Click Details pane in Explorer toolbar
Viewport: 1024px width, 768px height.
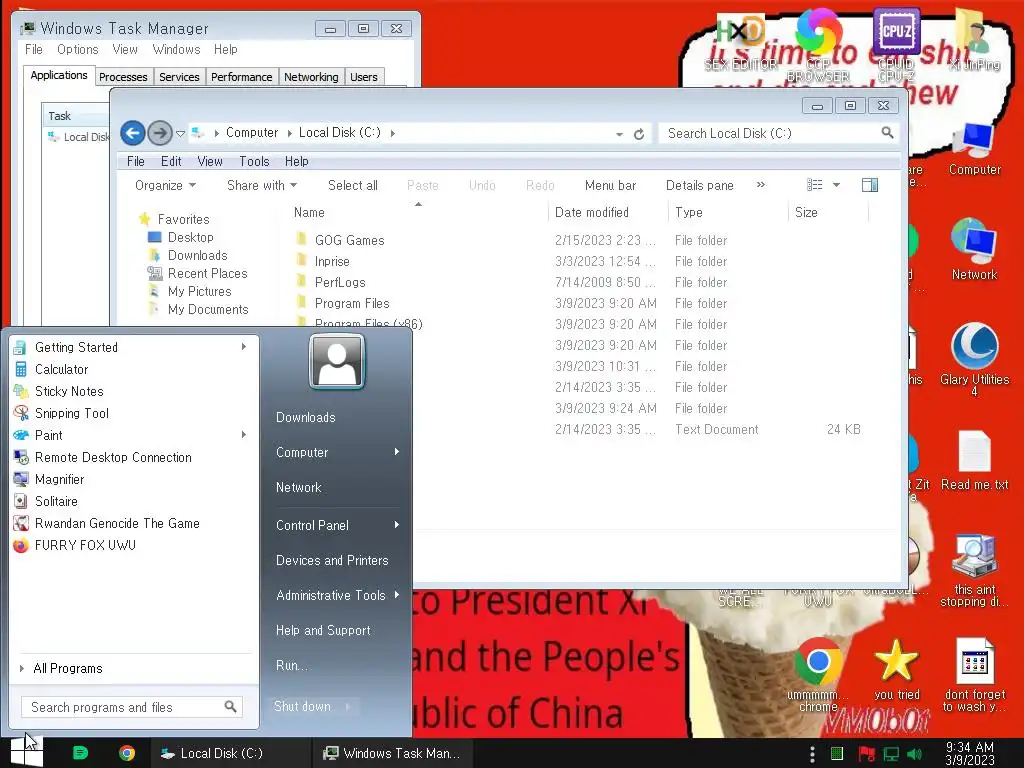699,185
